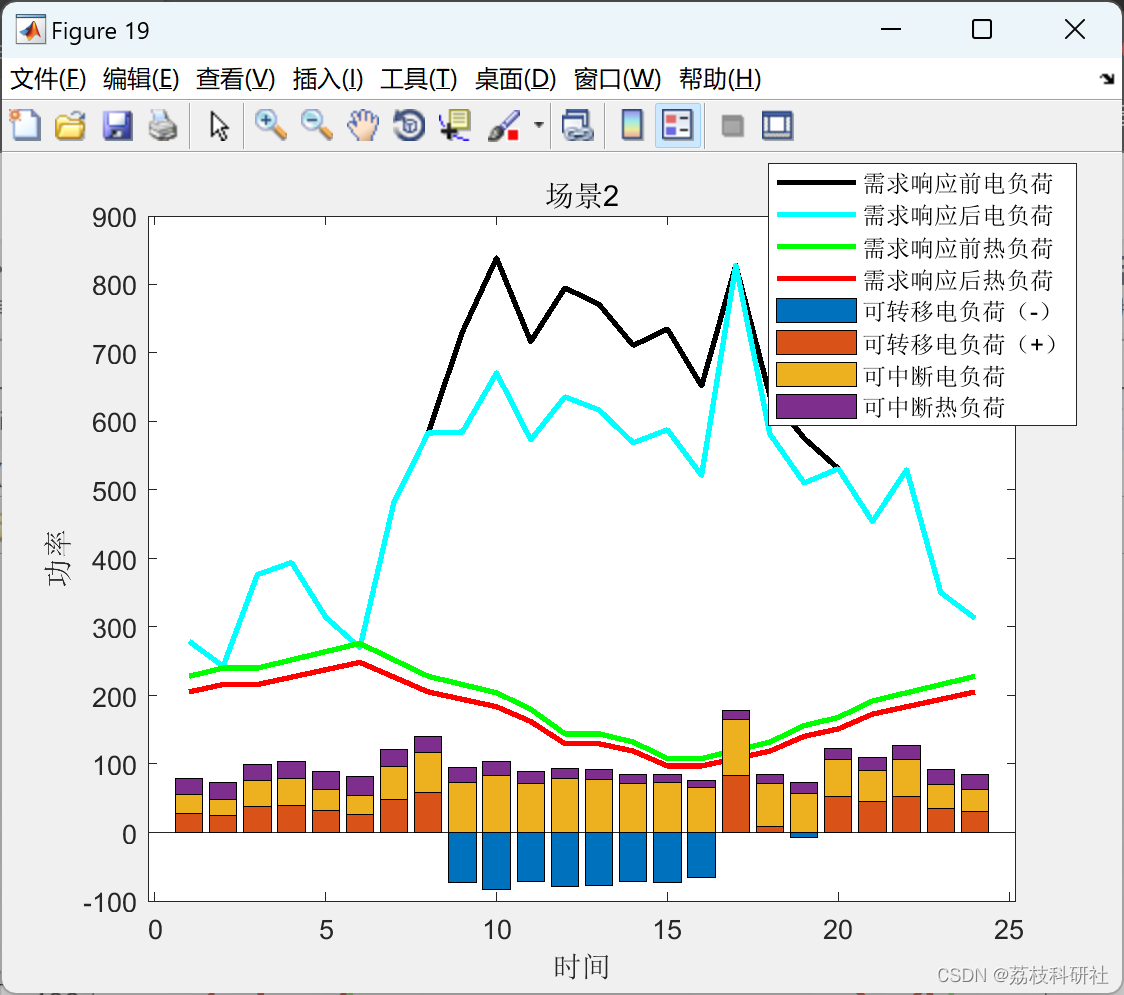This screenshot has height=995, width=1124.
Task: Click the window title Figure 19
Action: tap(100, 31)
